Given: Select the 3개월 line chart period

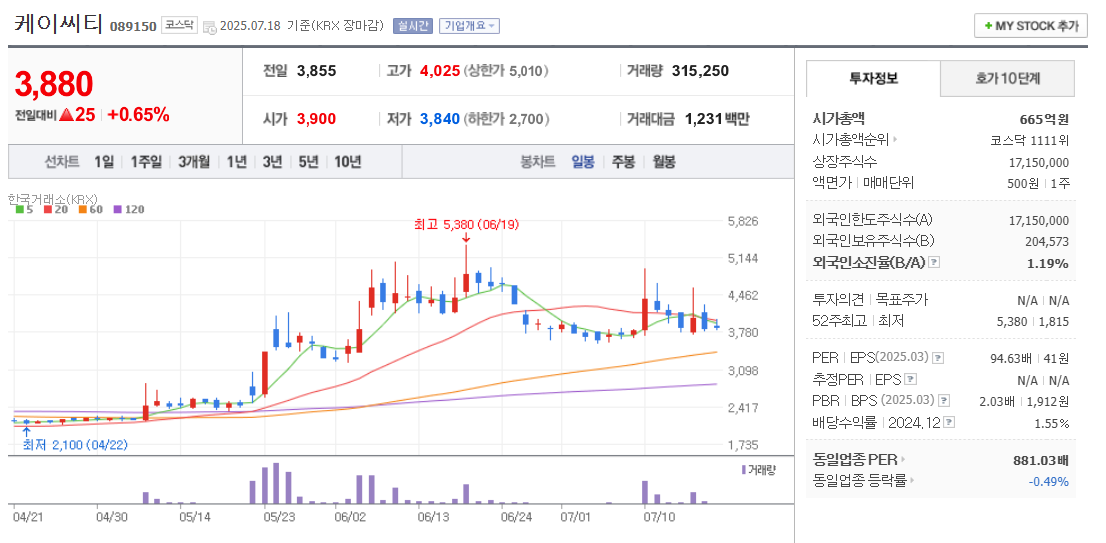Looking at the screenshot, I should [x=194, y=161].
